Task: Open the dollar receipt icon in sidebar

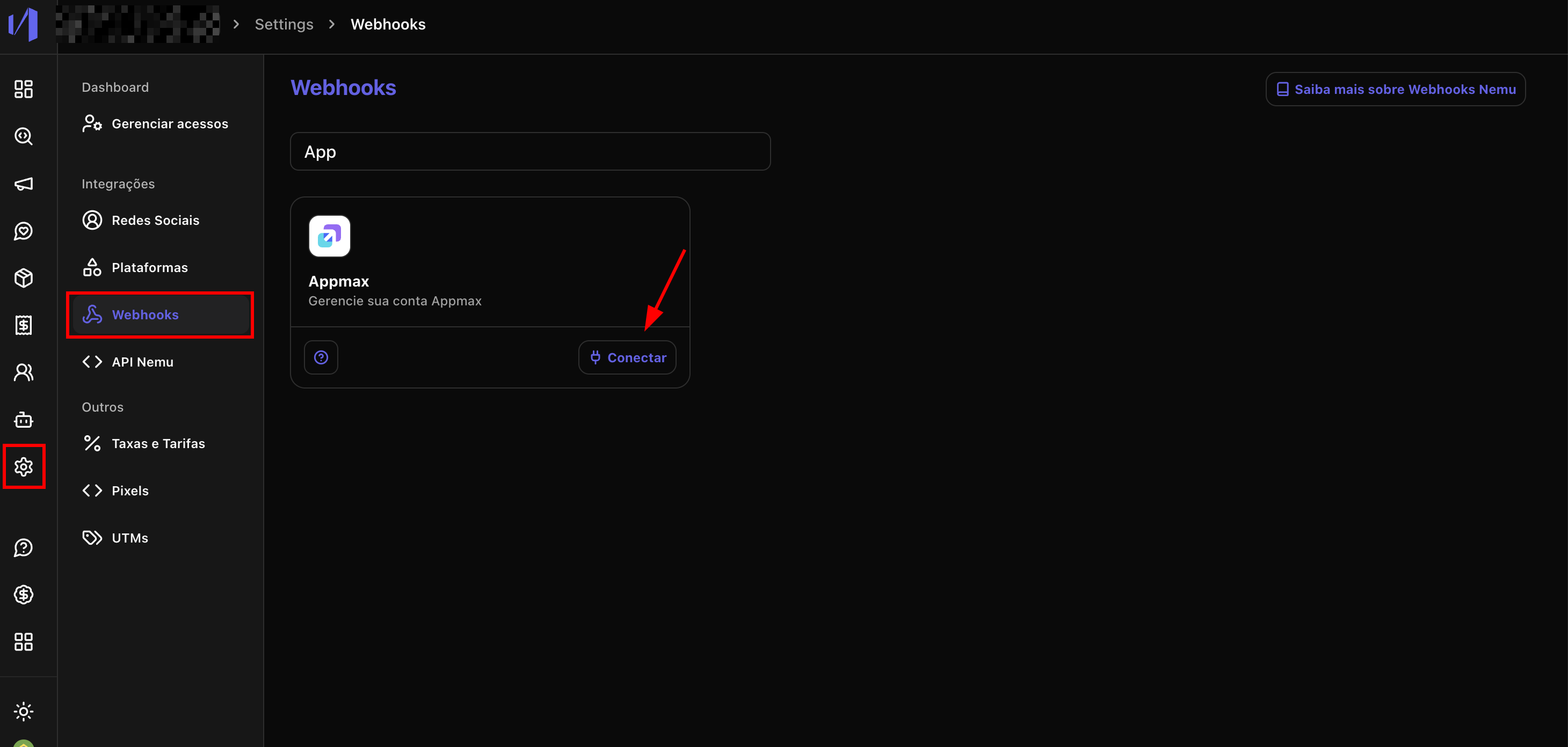Action: click(x=23, y=325)
